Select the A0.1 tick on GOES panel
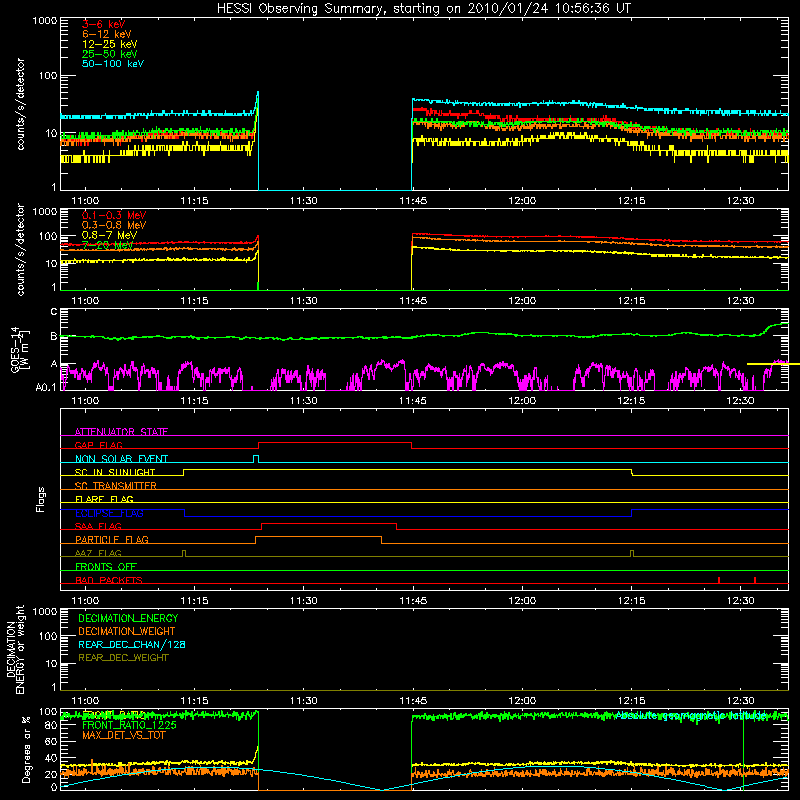The height and width of the screenshot is (800, 800). click(46, 387)
